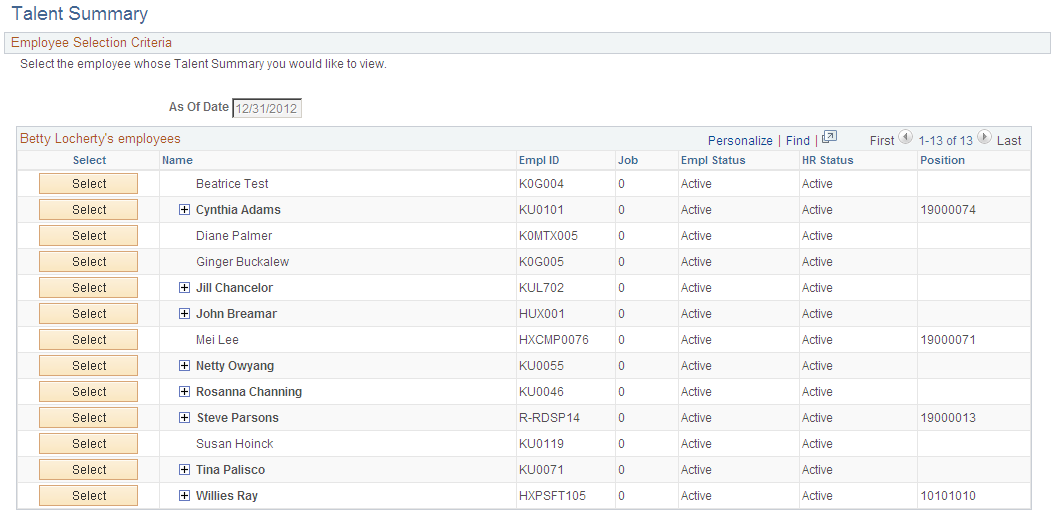Click the Employee Selection Criteria header
This screenshot has height=516, width=1062.
91,43
